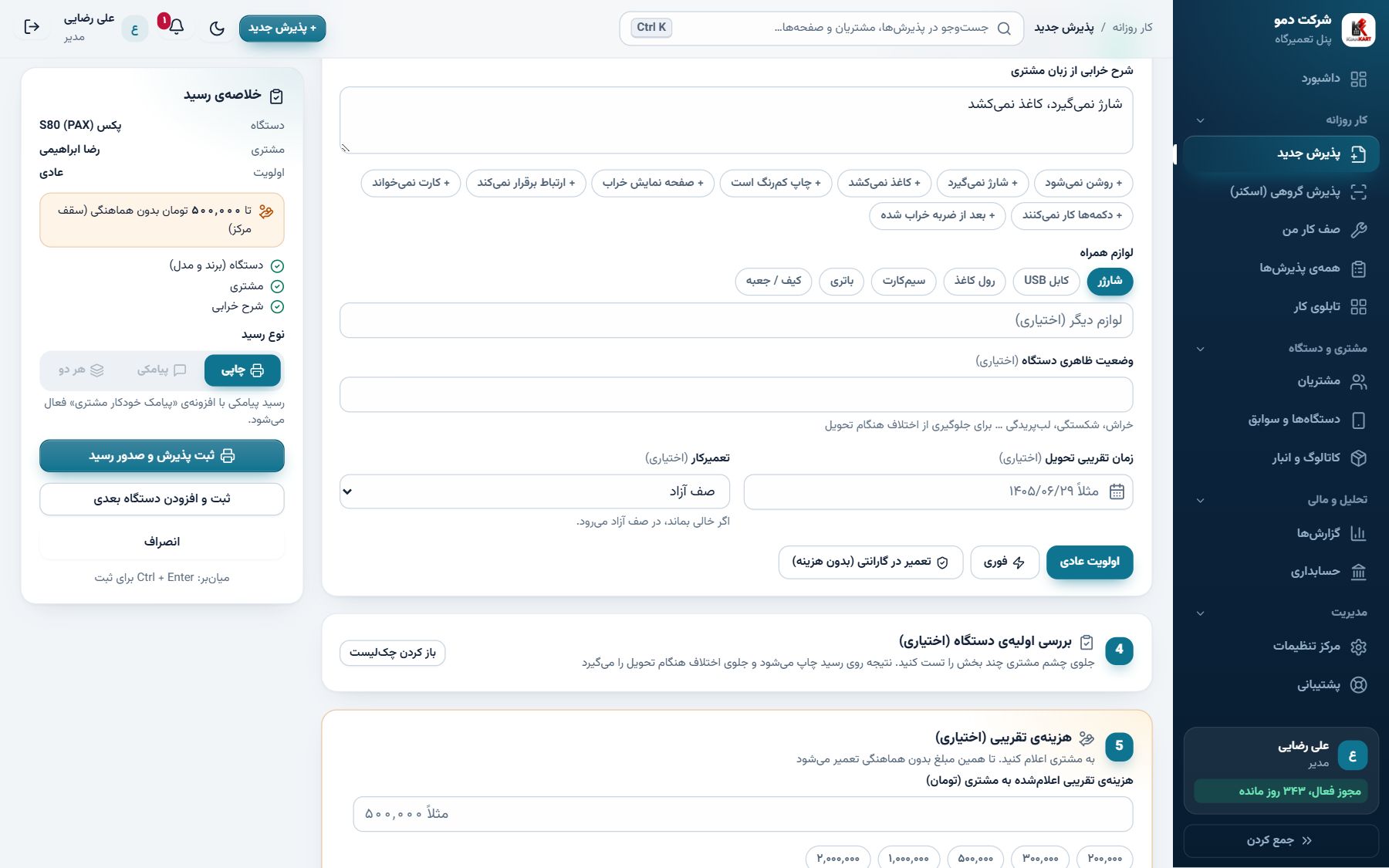Toggle dark mode moon icon
Viewport: 1389px width, 868px height.
click(x=217, y=29)
